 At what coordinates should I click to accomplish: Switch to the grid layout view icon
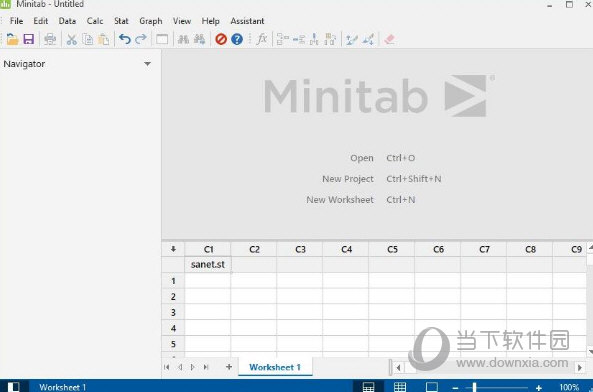click(400, 387)
